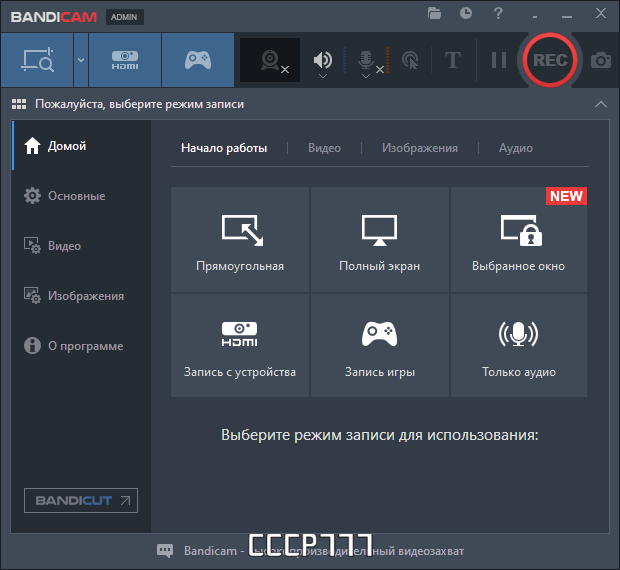Open the output folder icon

[434, 13]
